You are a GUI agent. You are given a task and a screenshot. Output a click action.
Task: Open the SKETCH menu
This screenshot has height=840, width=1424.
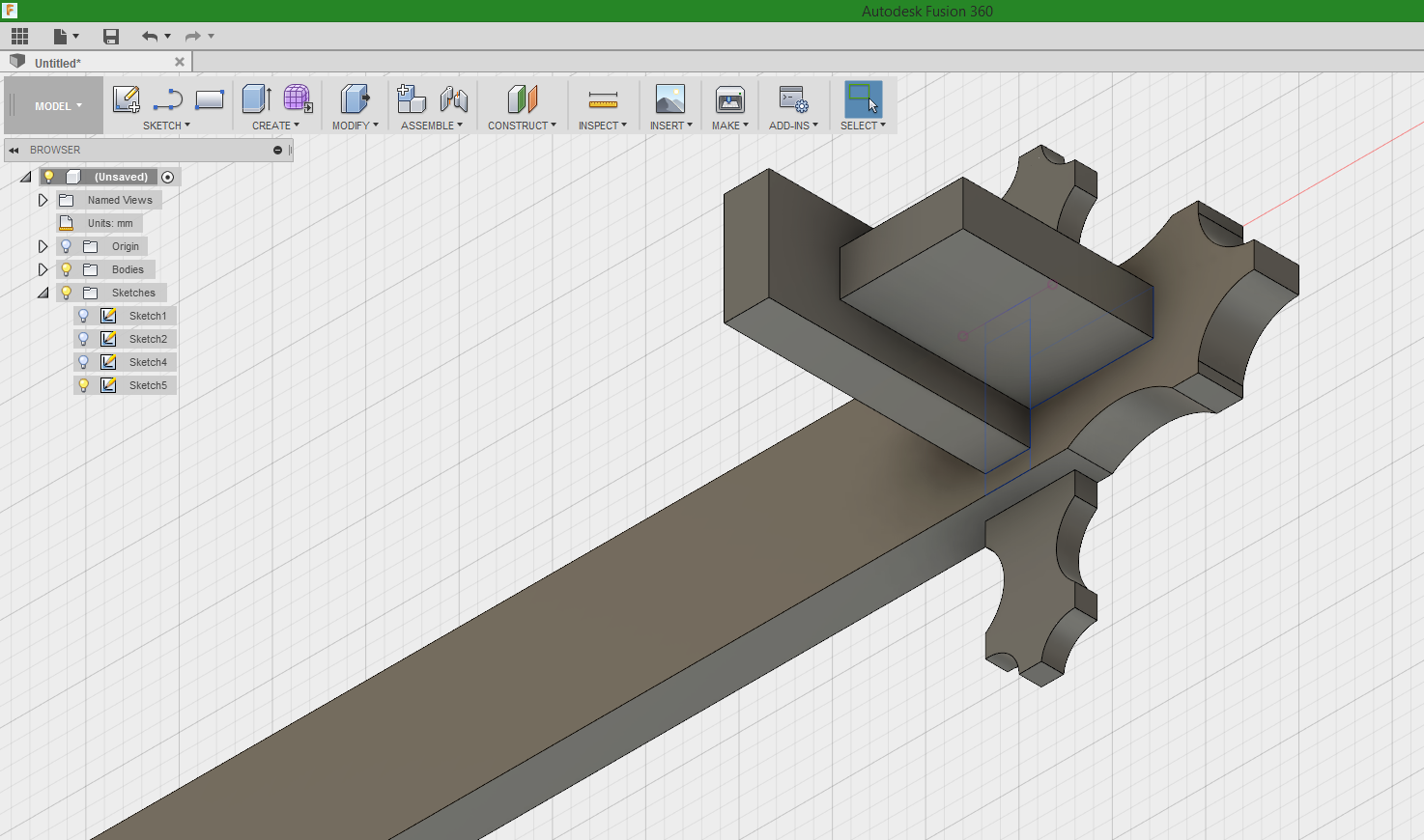(x=166, y=126)
